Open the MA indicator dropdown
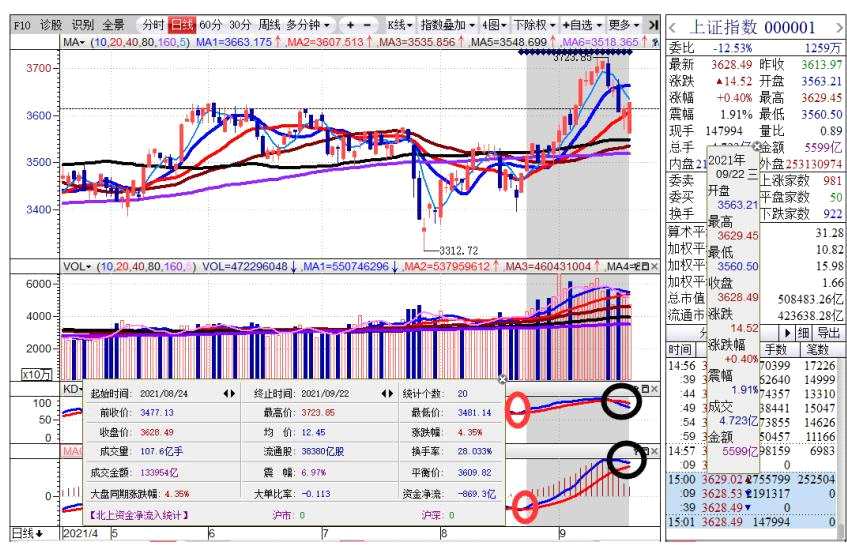The height and width of the screenshot is (549, 847). click(x=75, y=42)
